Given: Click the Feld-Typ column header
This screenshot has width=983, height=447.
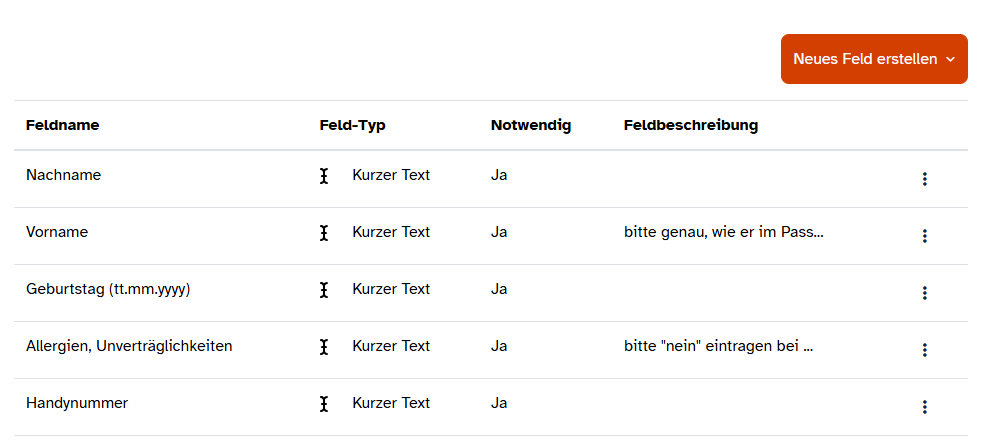Looking at the screenshot, I should (x=352, y=126).
